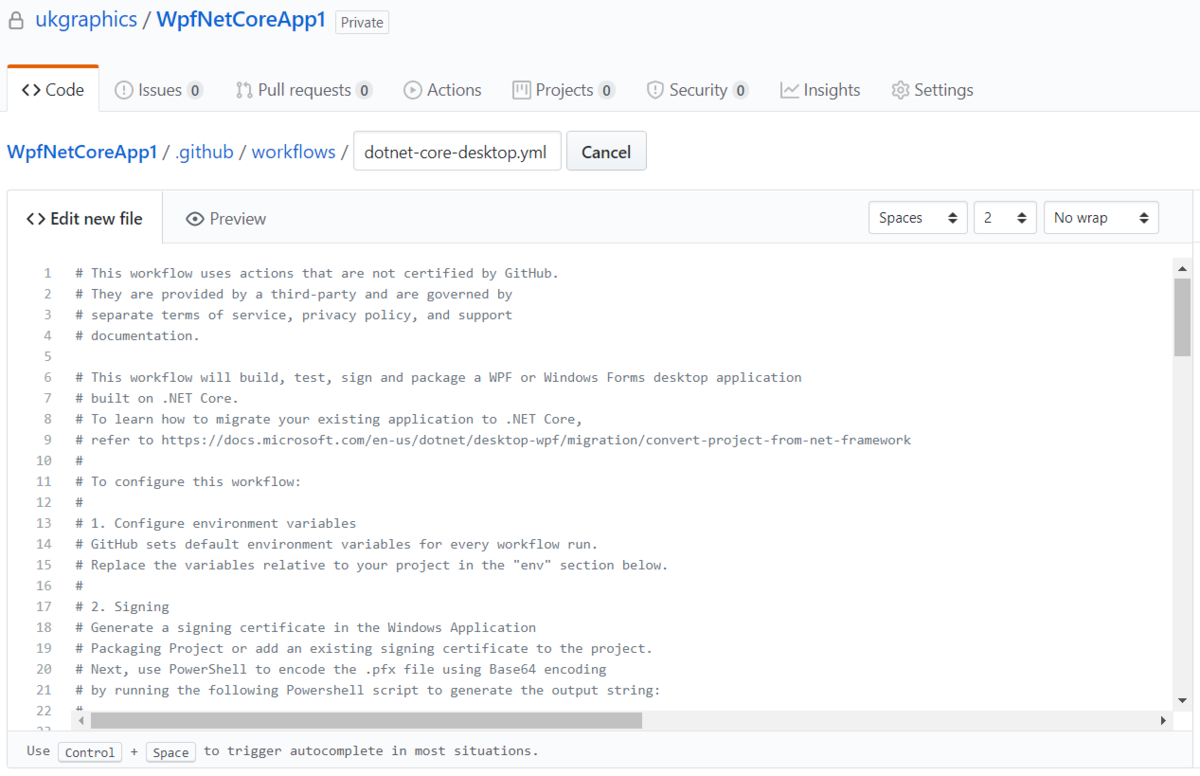This screenshot has height=776, width=1200.
Task: Open the No wrap line mode dropdown
Action: (1101, 218)
